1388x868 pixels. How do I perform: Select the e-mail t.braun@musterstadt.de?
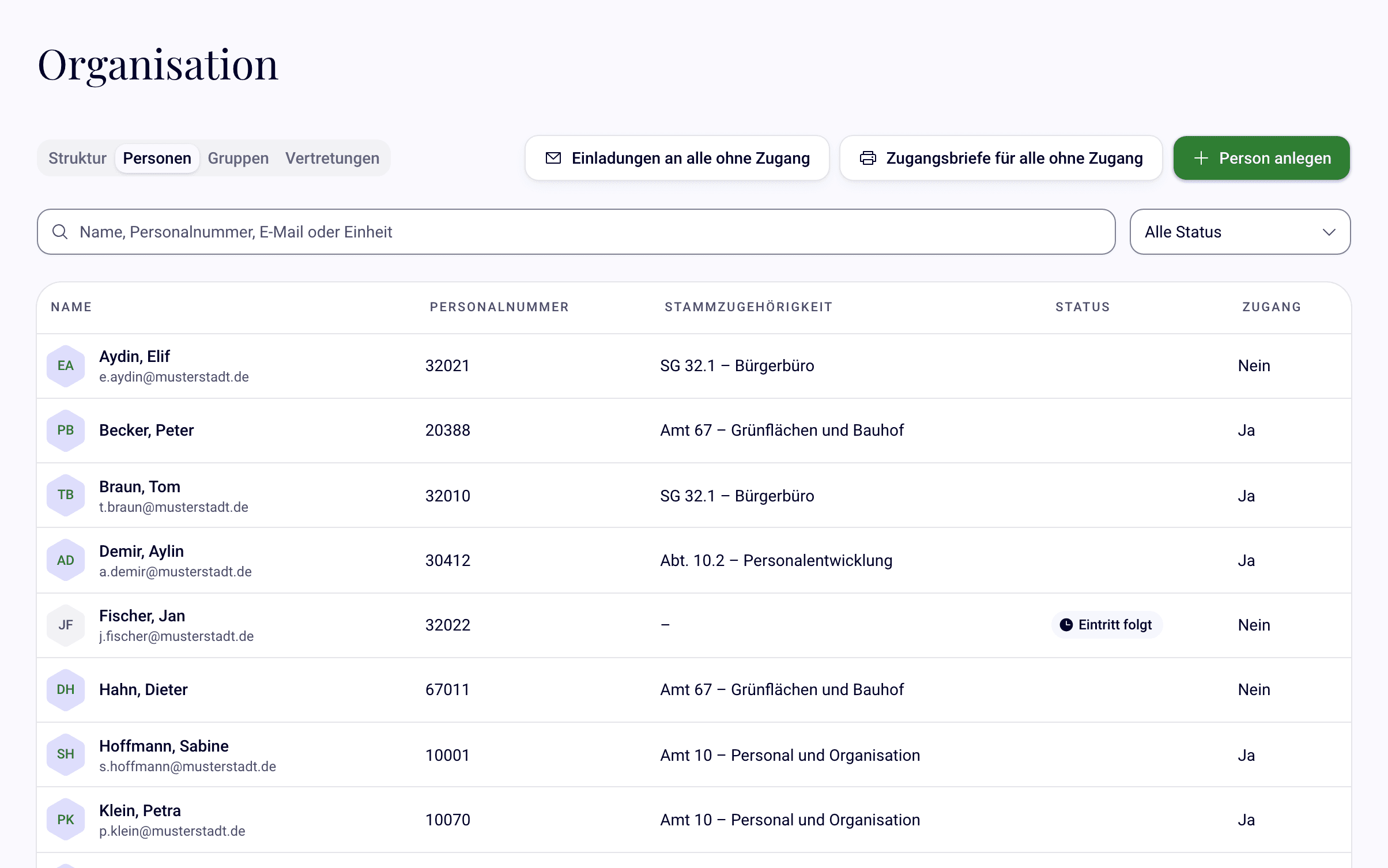pos(173,507)
